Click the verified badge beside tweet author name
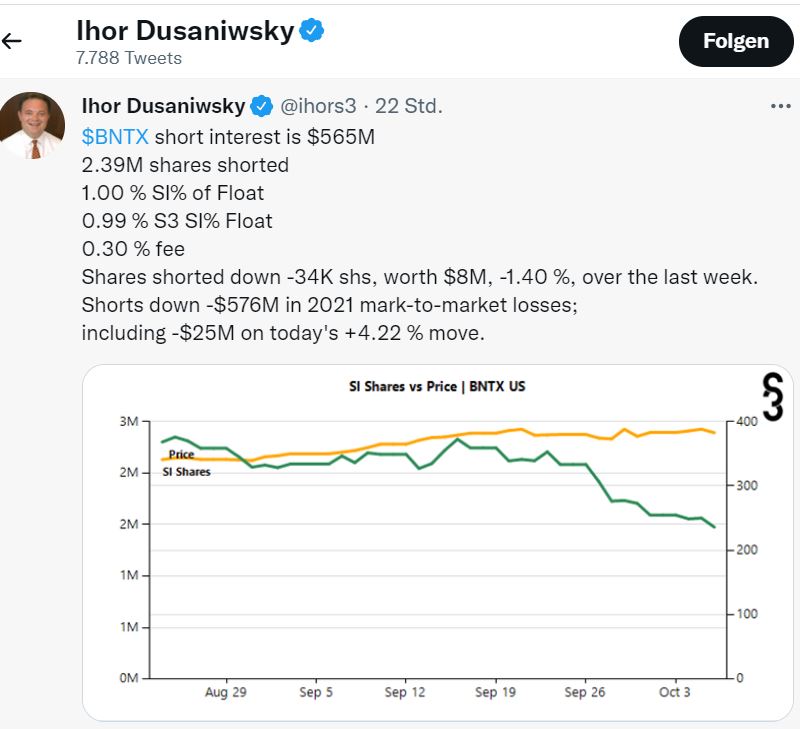 261,105
